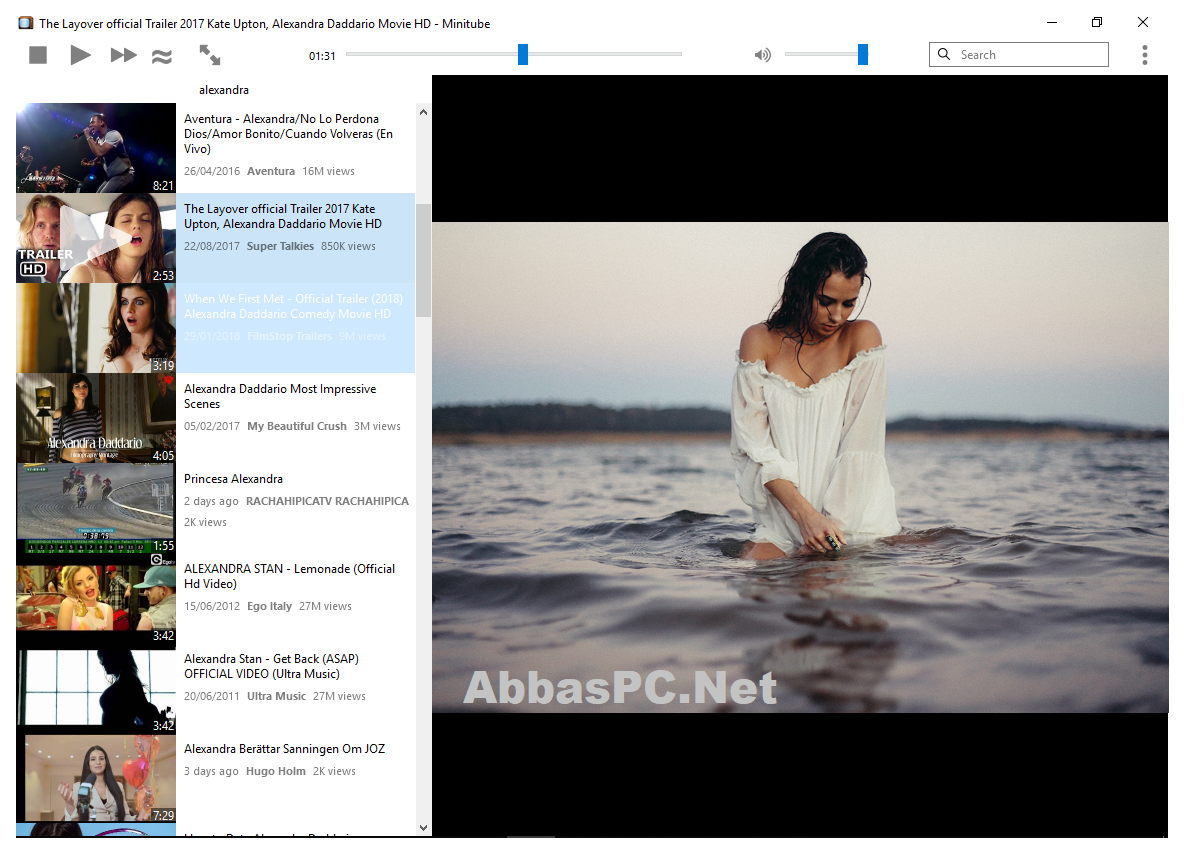Click channel name 'Ultra Music'

tap(276, 696)
